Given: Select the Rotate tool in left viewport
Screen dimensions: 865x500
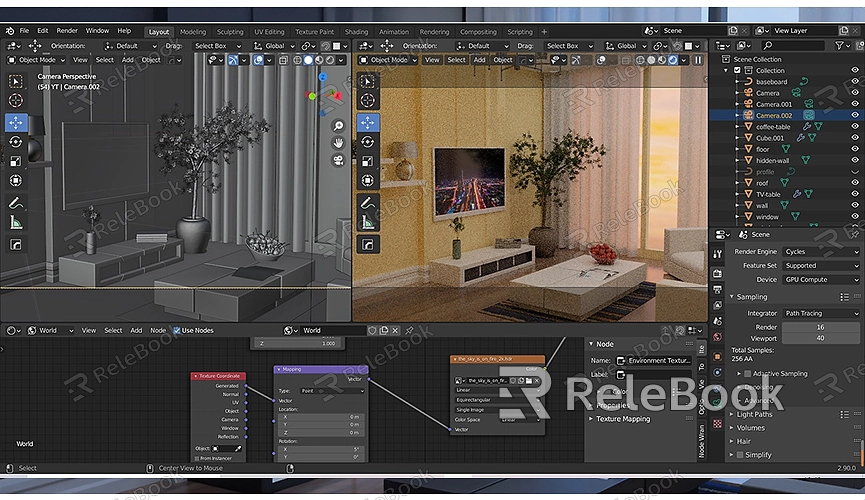Looking at the screenshot, I should coord(16,142).
